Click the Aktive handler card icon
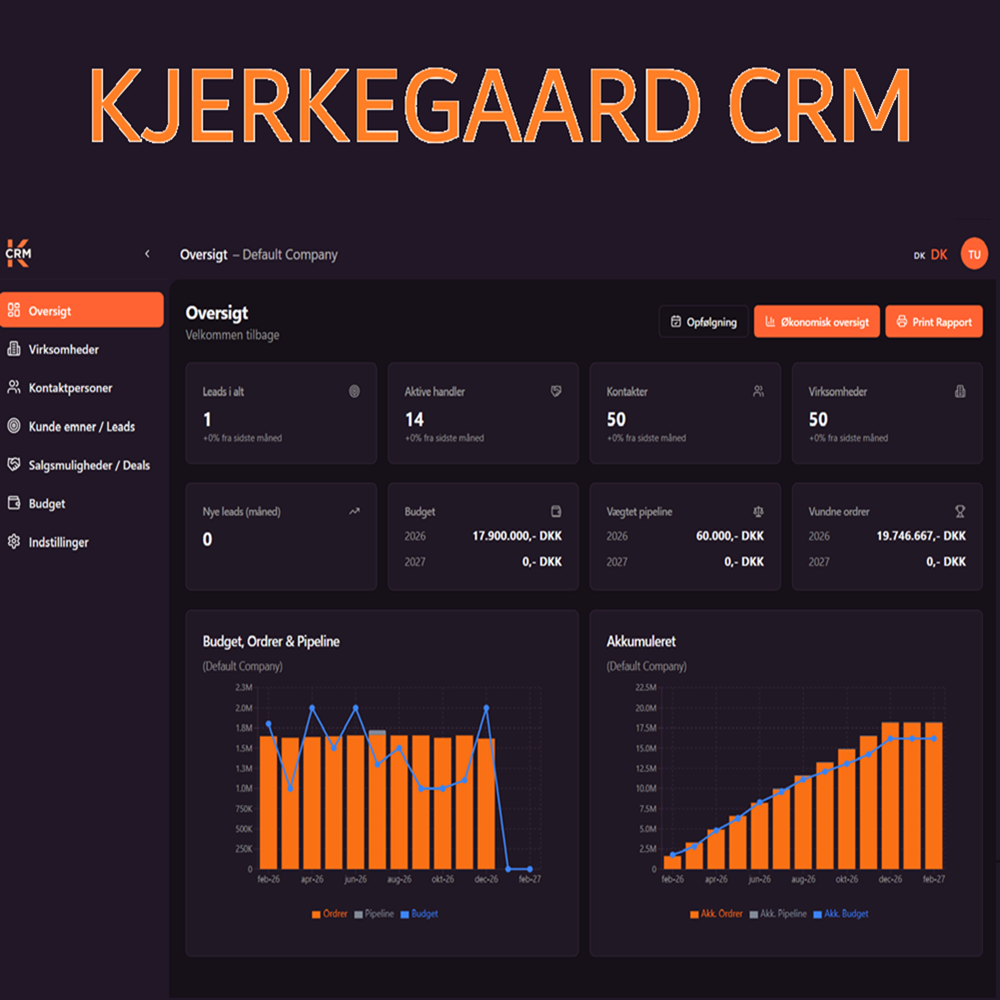Screen dimensions: 1000x1000 point(556,392)
